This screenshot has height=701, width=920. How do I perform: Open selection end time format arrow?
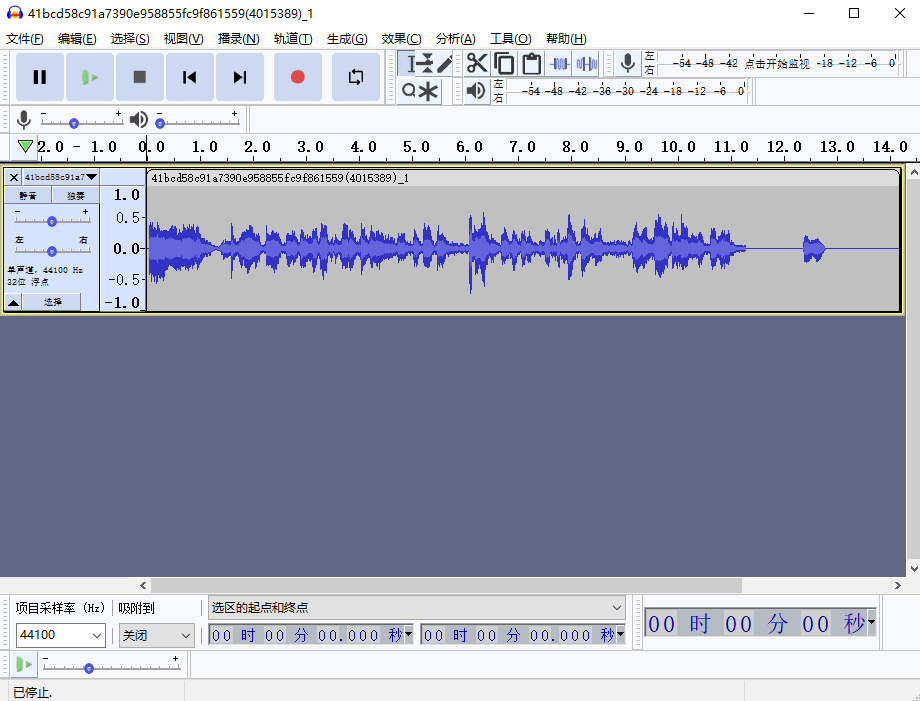pyautogui.click(x=620, y=634)
